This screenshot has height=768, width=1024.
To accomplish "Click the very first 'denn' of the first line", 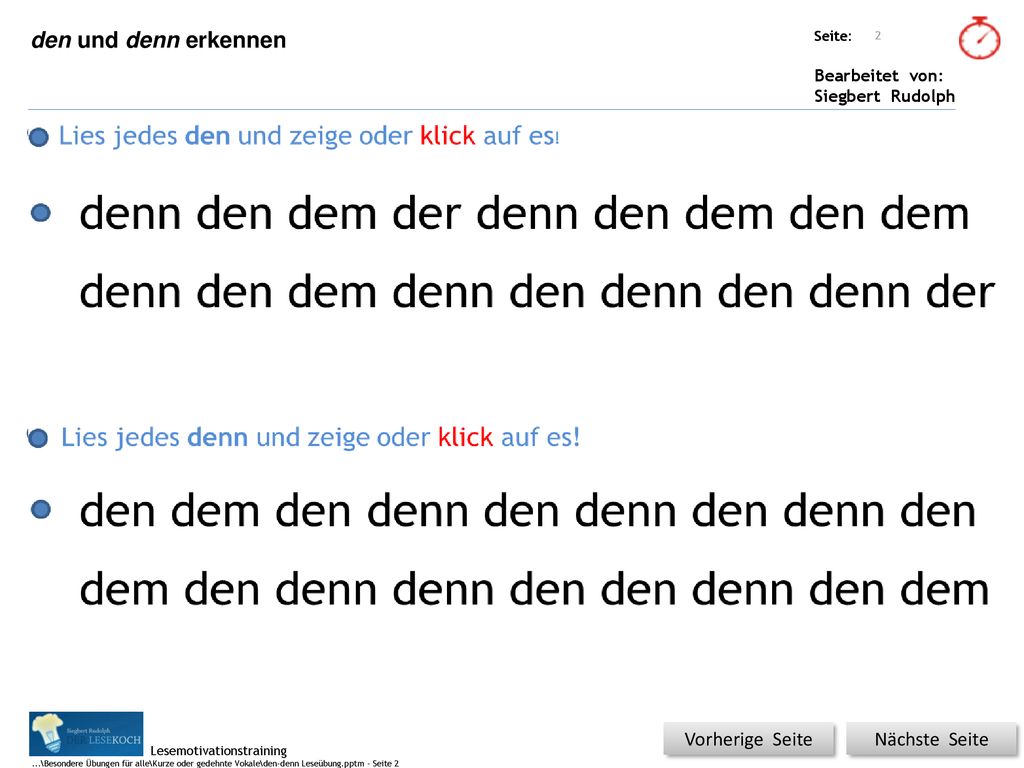I will pos(130,214).
